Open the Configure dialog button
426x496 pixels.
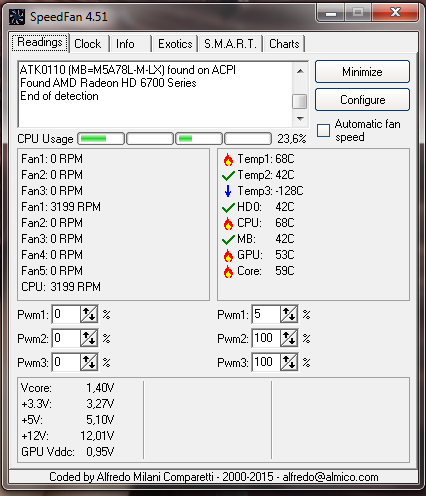[362, 100]
